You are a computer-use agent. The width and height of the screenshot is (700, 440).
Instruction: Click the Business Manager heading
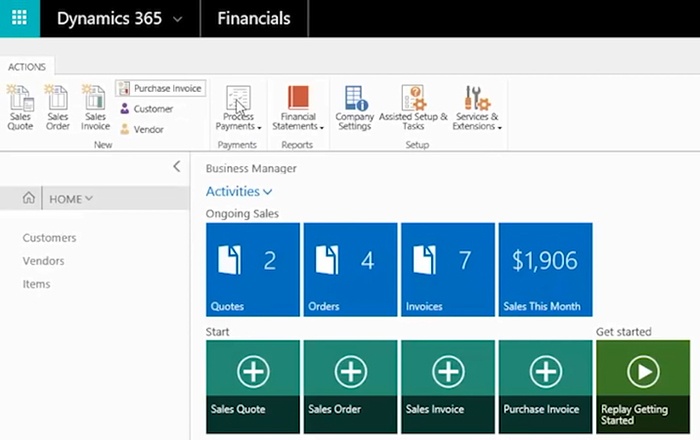pos(251,169)
